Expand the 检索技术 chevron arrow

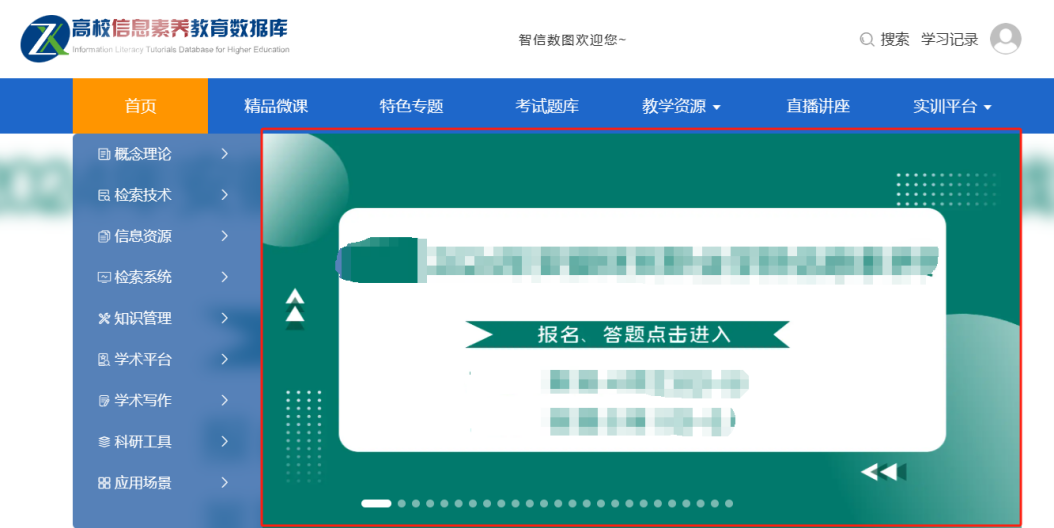[x=225, y=195]
